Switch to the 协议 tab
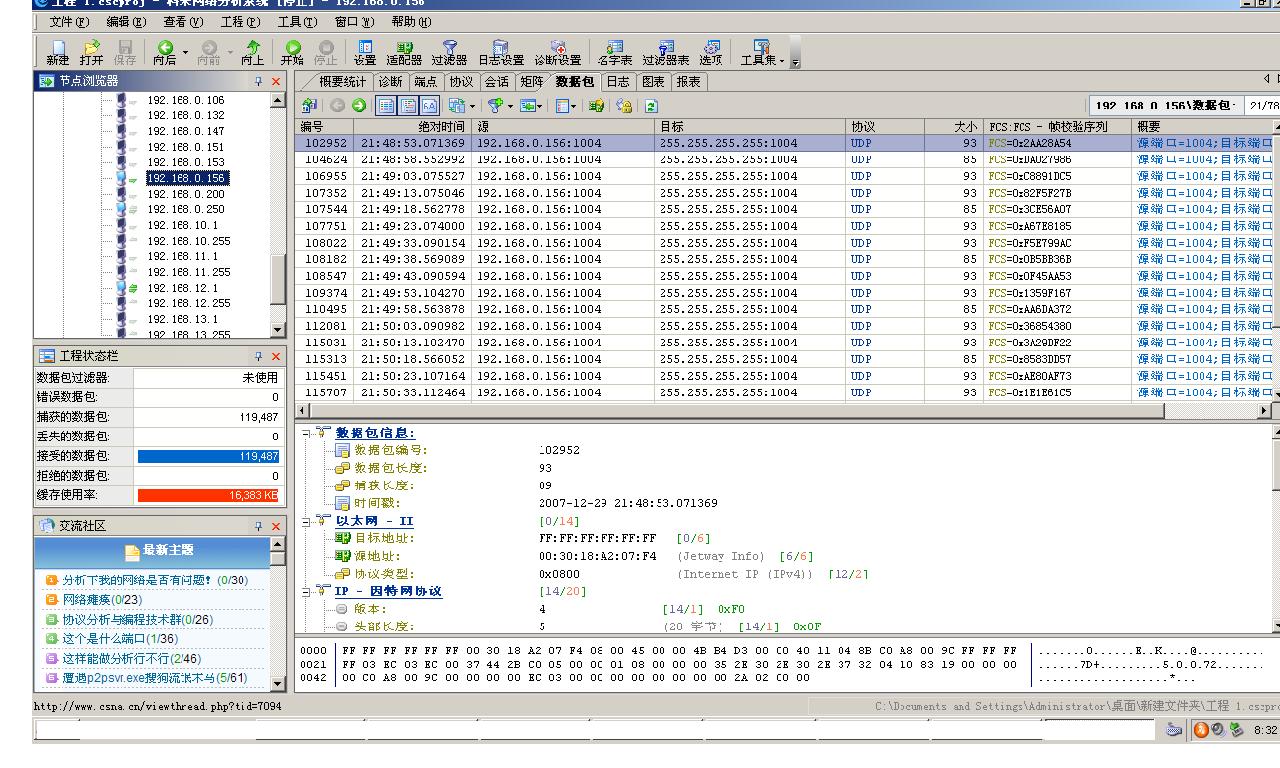Image resolution: width=1280 pixels, height=768 pixels. pyautogui.click(x=461, y=82)
